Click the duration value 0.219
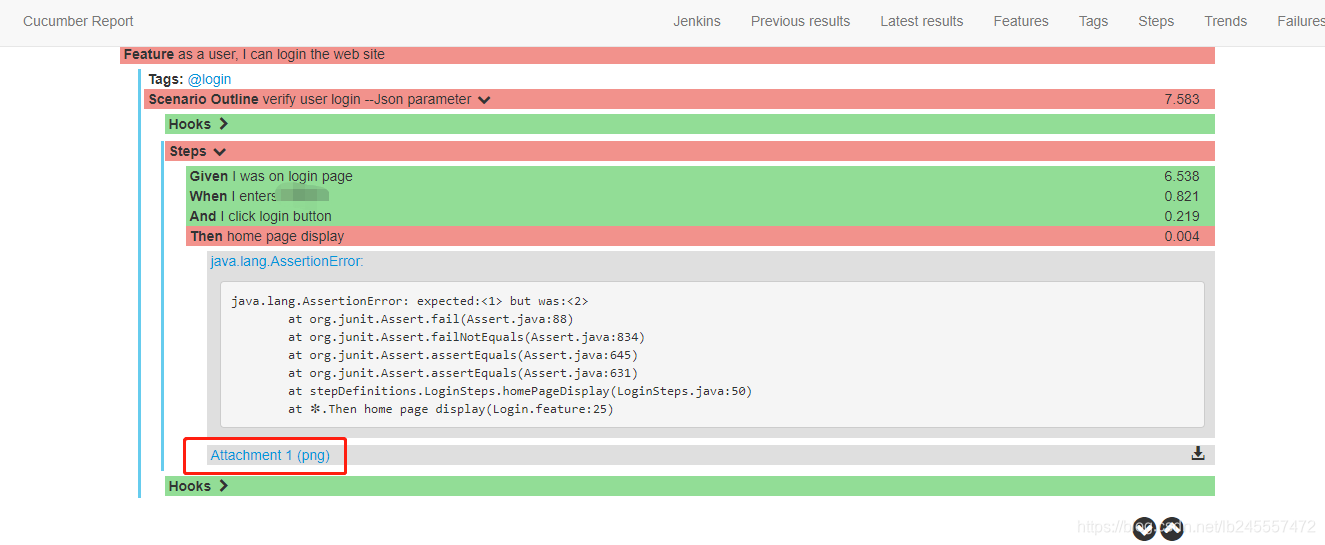Screen dimensions: 1325x545 click(1182, 216)
